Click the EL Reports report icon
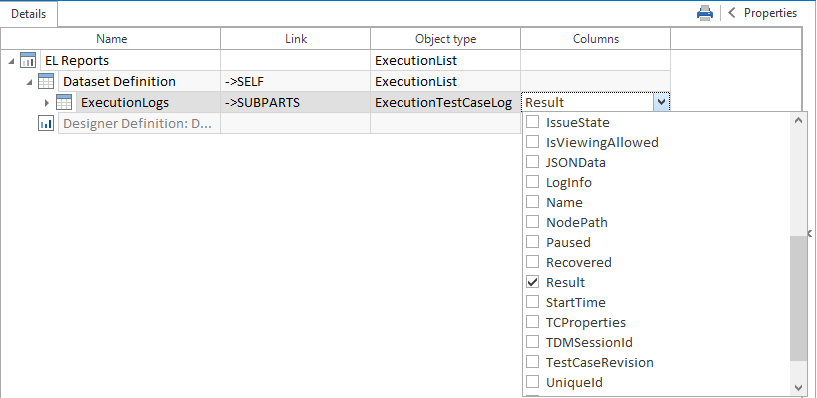817x398 pixels. pos(28,60)
